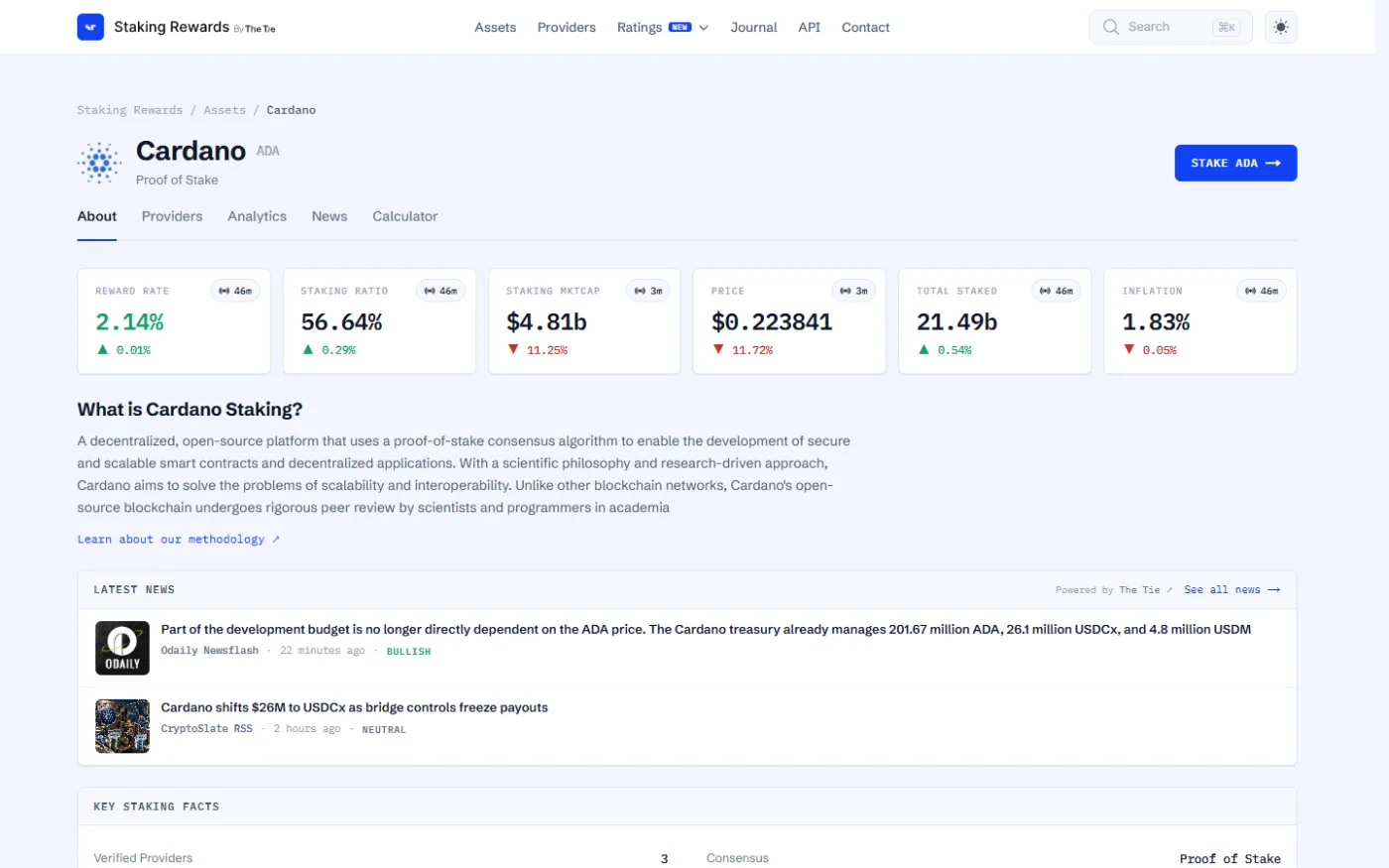This screenshot has height=868, width=1389.
Task: Toggle the light/dark theme sun button
Action: click(1281, 27)
